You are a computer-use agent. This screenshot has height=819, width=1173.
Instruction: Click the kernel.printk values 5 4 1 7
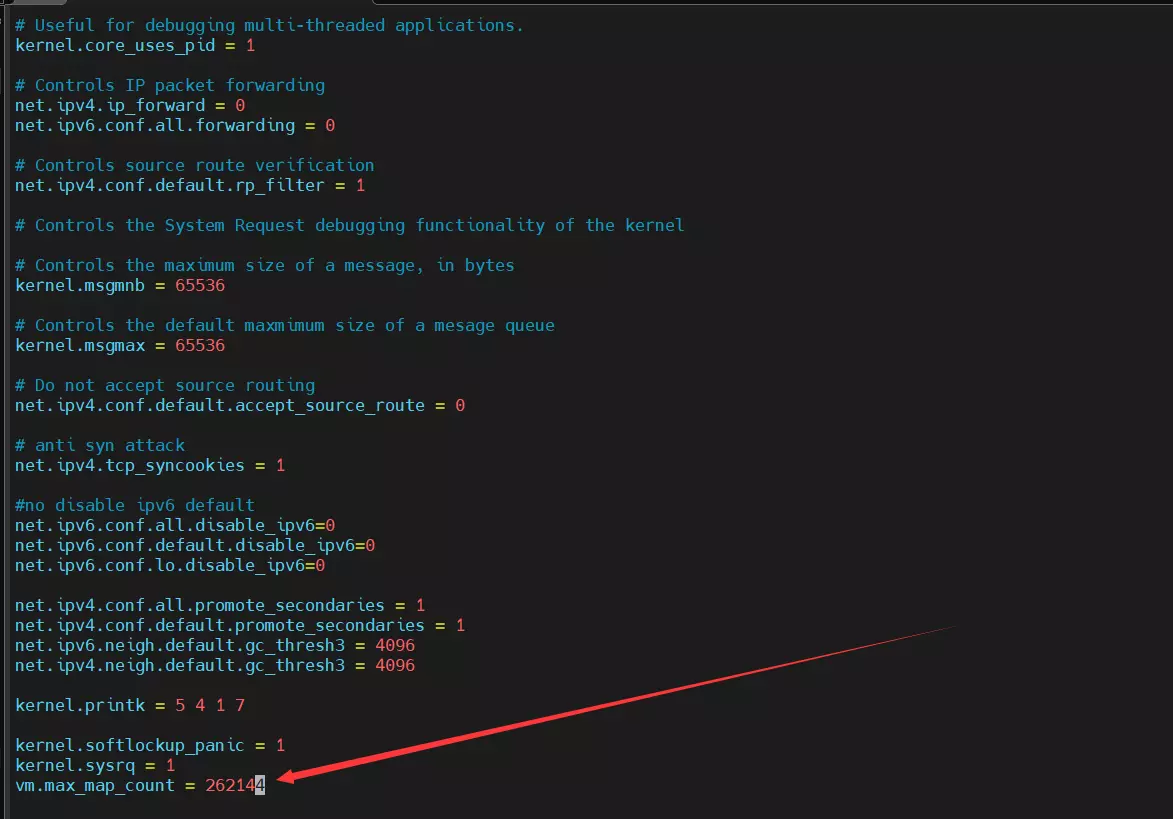[210, 706]
